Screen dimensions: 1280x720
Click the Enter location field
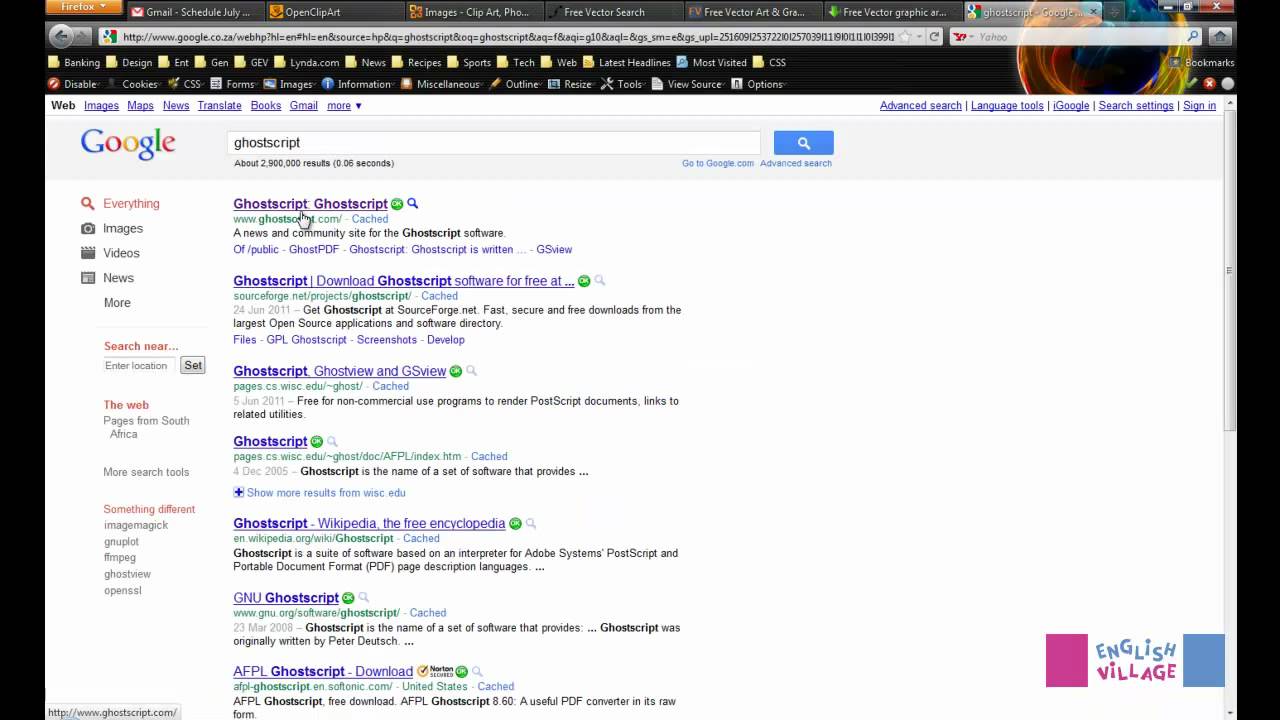tap(140, 365)
